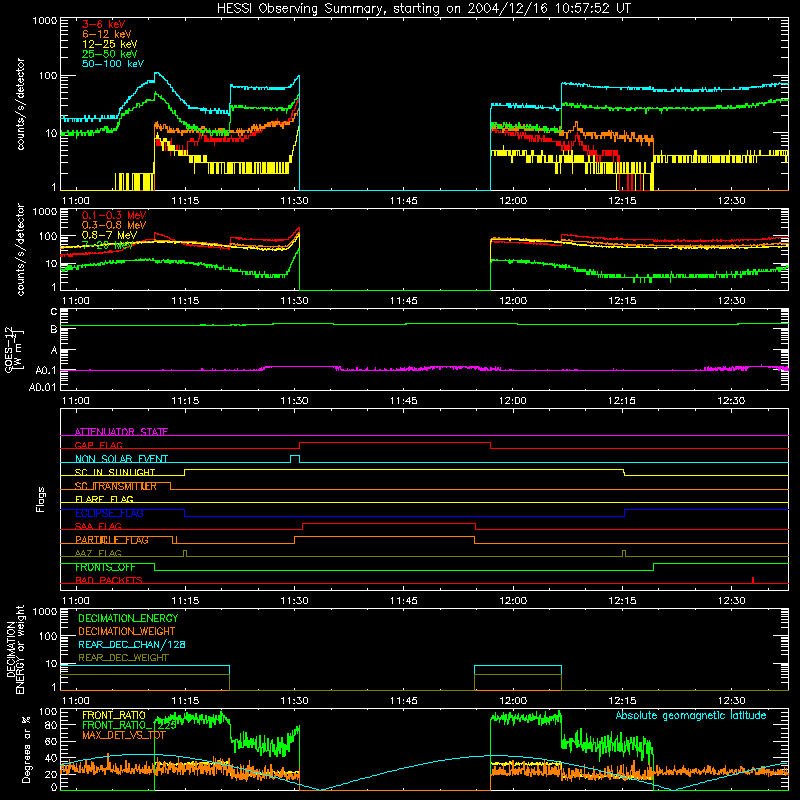Click the 0.3-0.8 MeV legend entry

114,225
